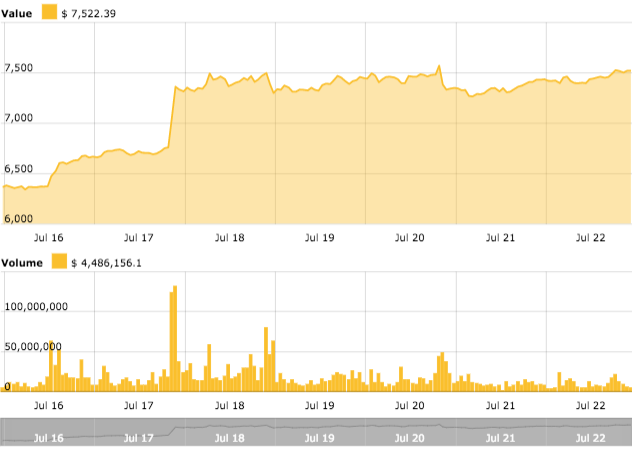This screenshot has width=632, height=449.
Task: Click the Jul 20 label under price chart
Action: pyautogui.click(x=410, y=238)
